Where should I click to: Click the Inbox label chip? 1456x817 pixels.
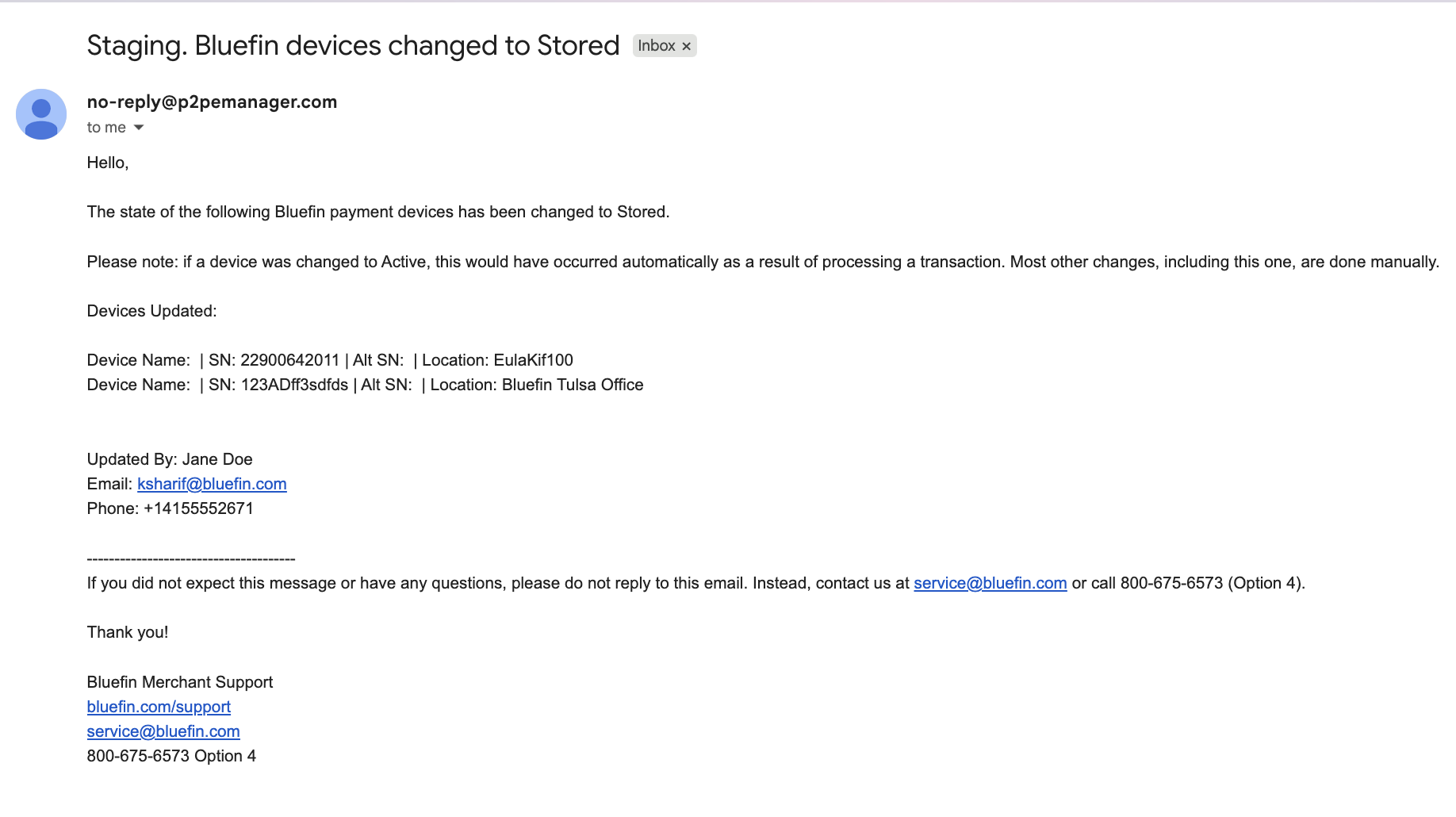pyautogui.click(x=657, y=46)
